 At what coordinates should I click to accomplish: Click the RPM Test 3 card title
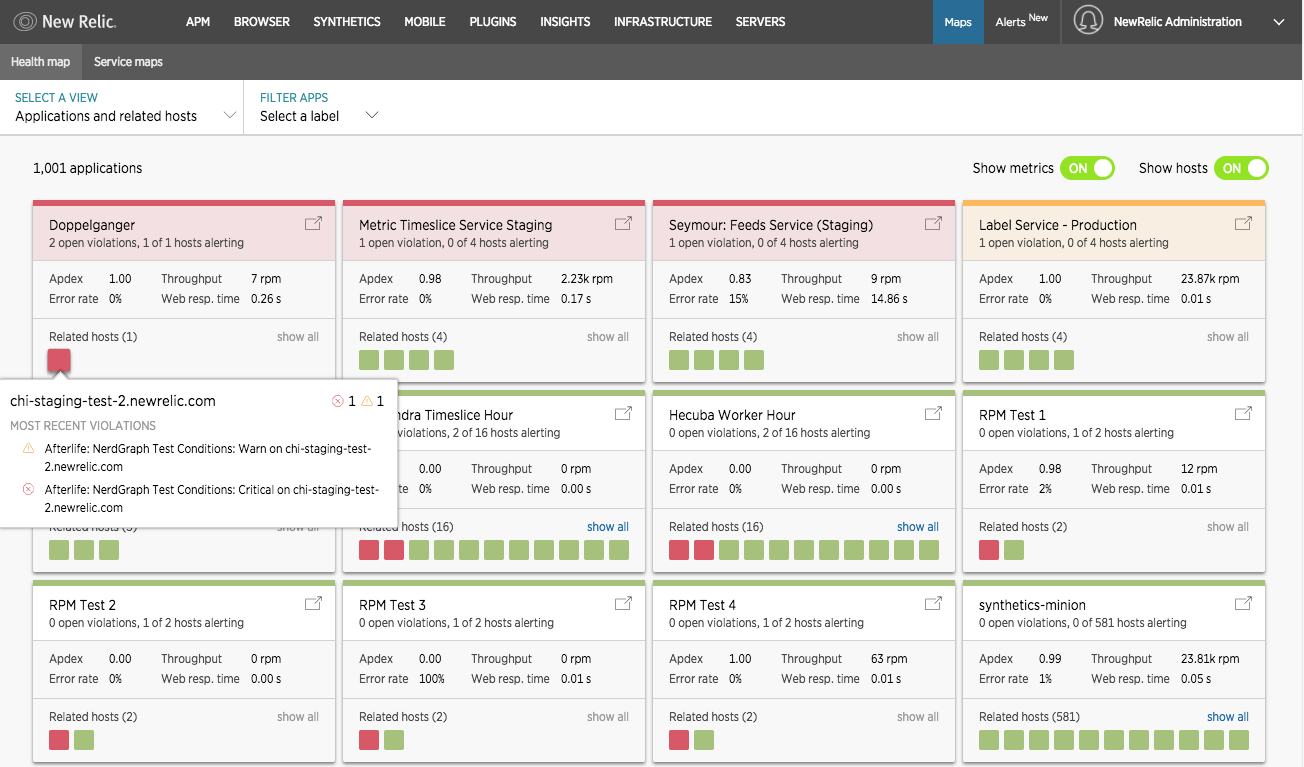click(392, 605)
